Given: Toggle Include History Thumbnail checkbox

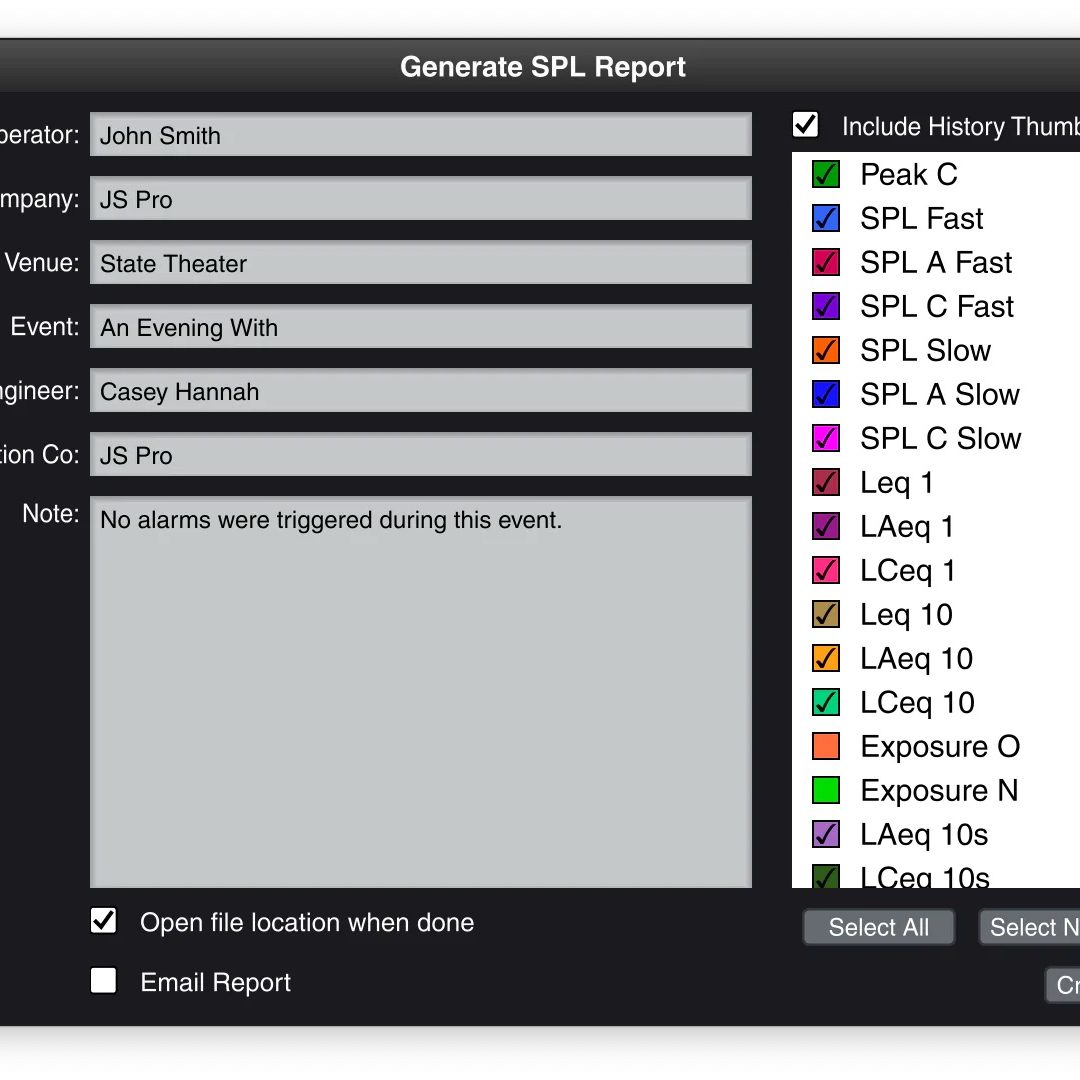Looking at the screenshot, I should coord(805,125).
